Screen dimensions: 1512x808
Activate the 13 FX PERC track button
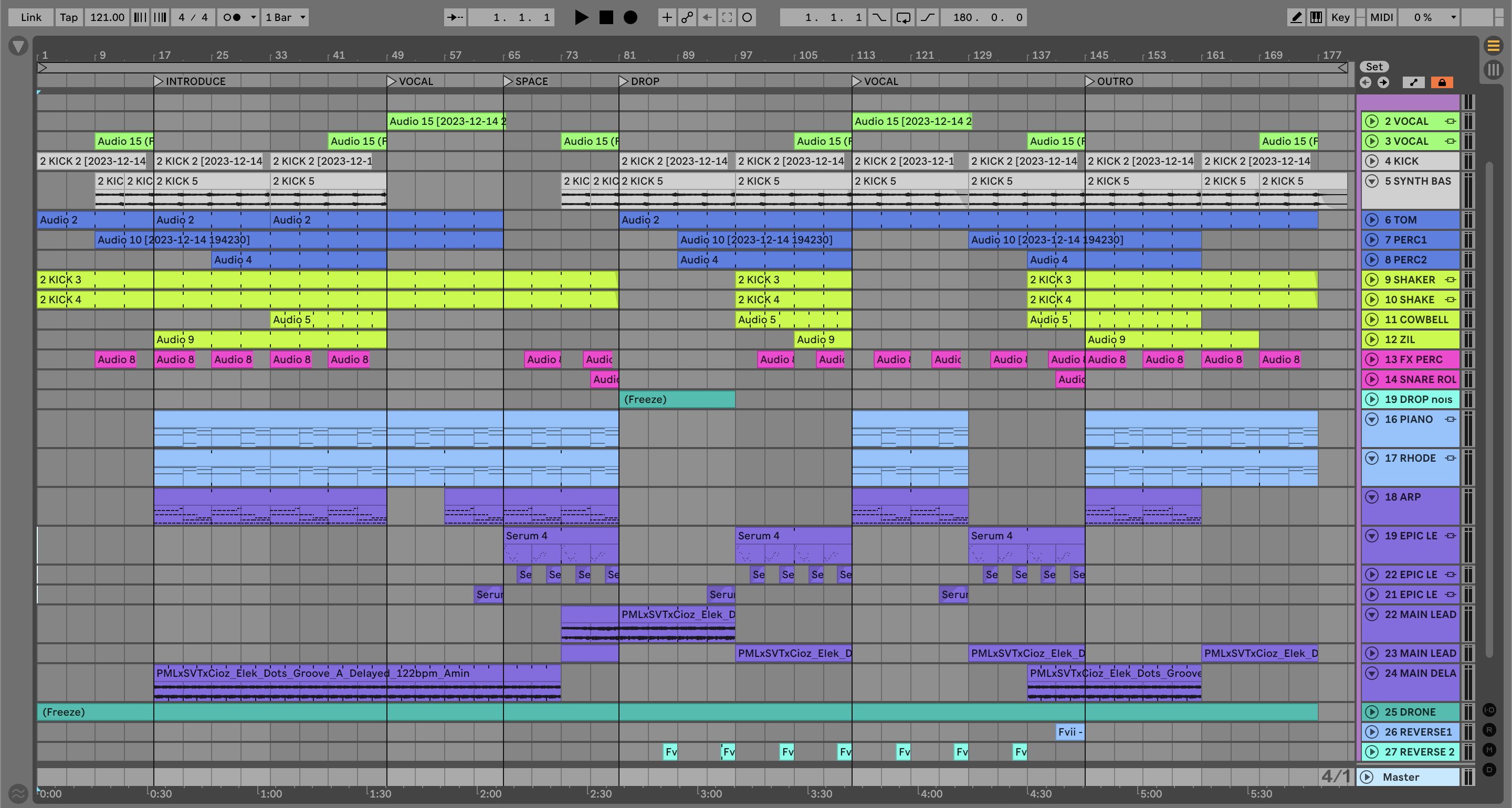coord(1372,359)
